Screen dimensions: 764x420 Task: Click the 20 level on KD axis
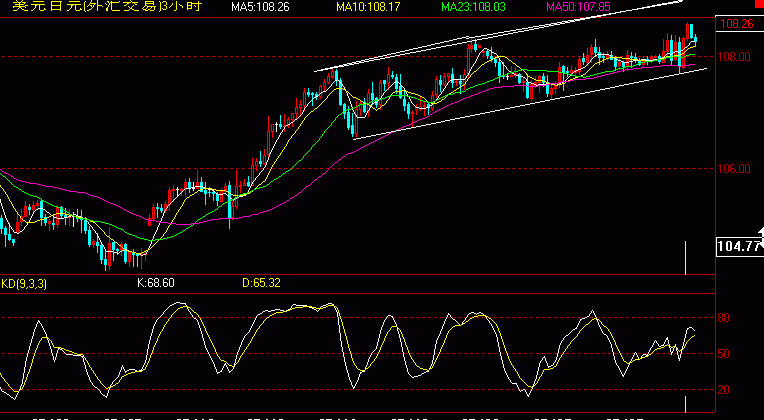click(724, 390)
